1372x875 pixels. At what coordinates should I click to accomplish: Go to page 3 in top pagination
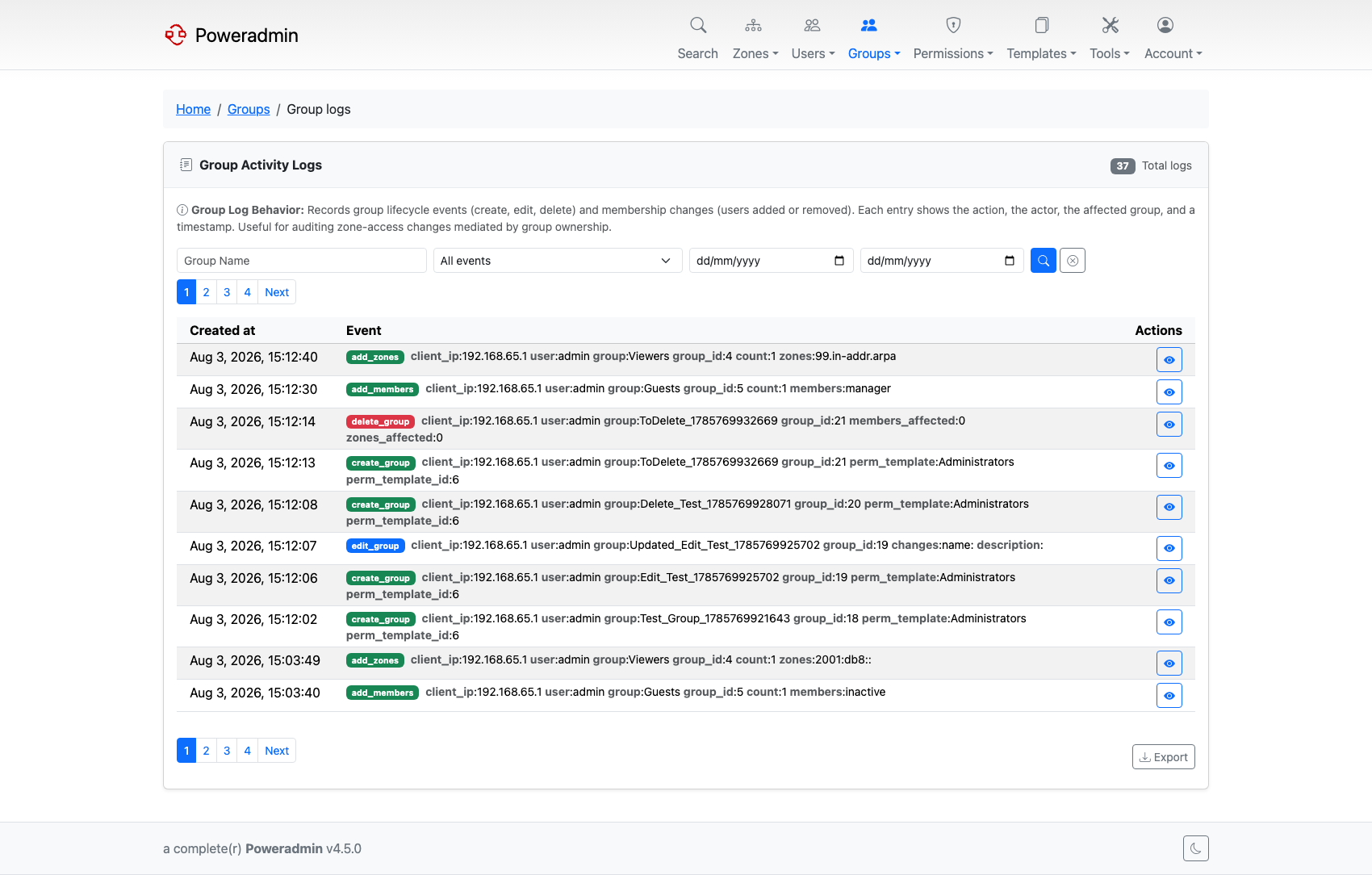pyautogui.click(x=227, y=292)
